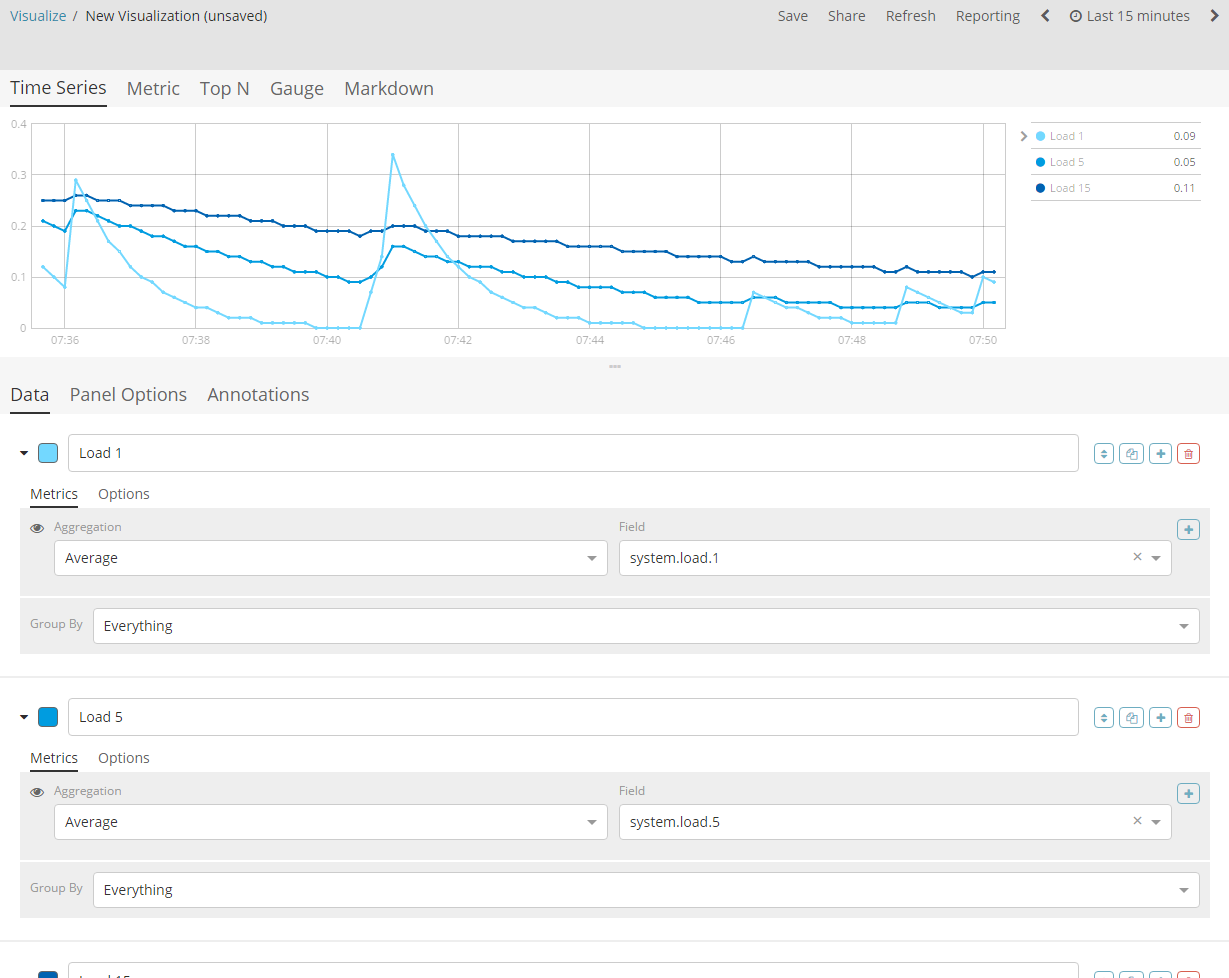1229x978 pixels.
Task: Switch to the Gauge visualization tab
Action: (296, 88)
